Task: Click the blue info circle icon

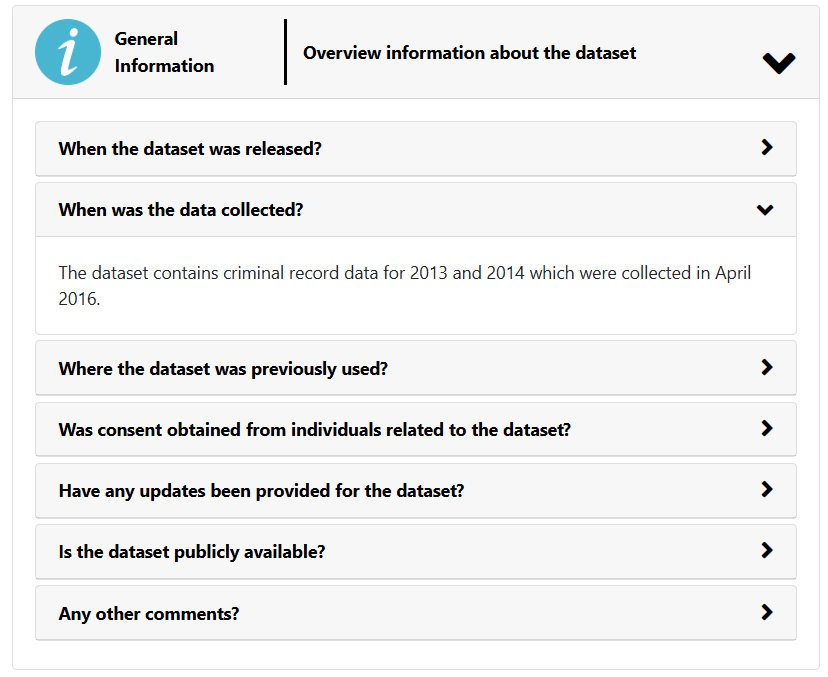Action: point(68,52)
